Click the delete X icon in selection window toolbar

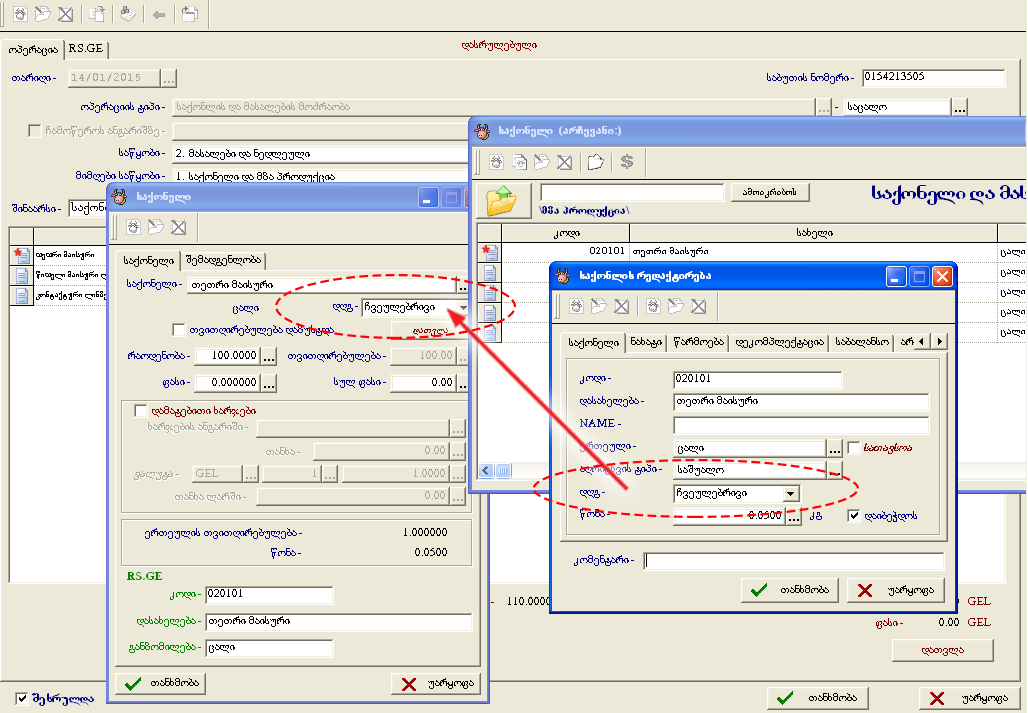pos(564,162)
